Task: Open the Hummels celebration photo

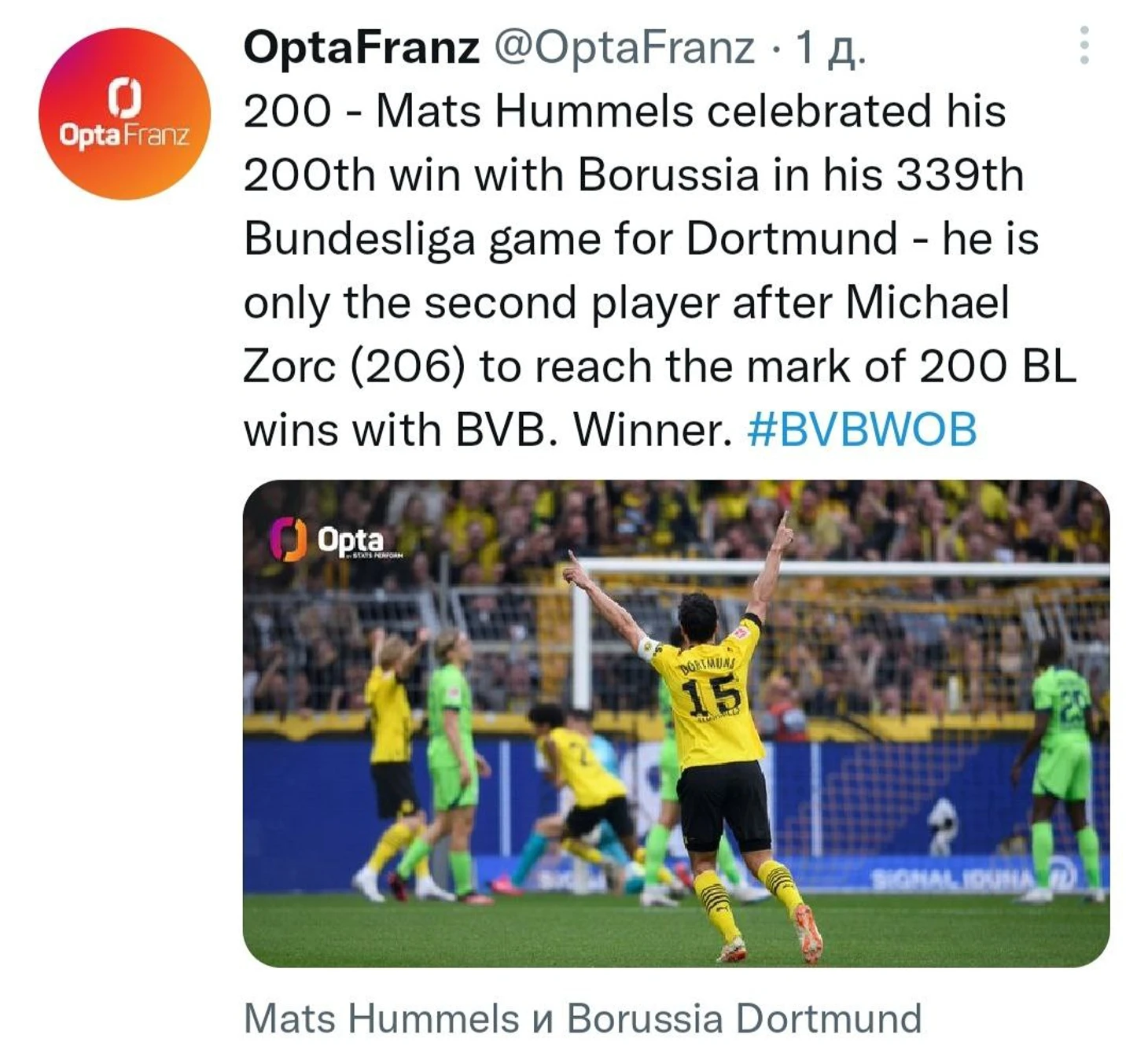Action: [676, 724]
